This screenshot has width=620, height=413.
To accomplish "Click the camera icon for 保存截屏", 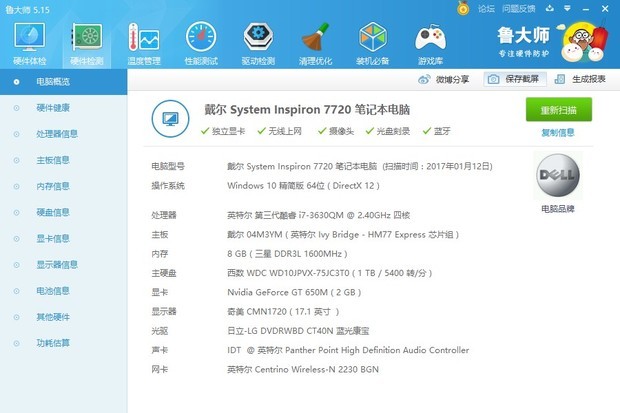I will pos(493,80).
